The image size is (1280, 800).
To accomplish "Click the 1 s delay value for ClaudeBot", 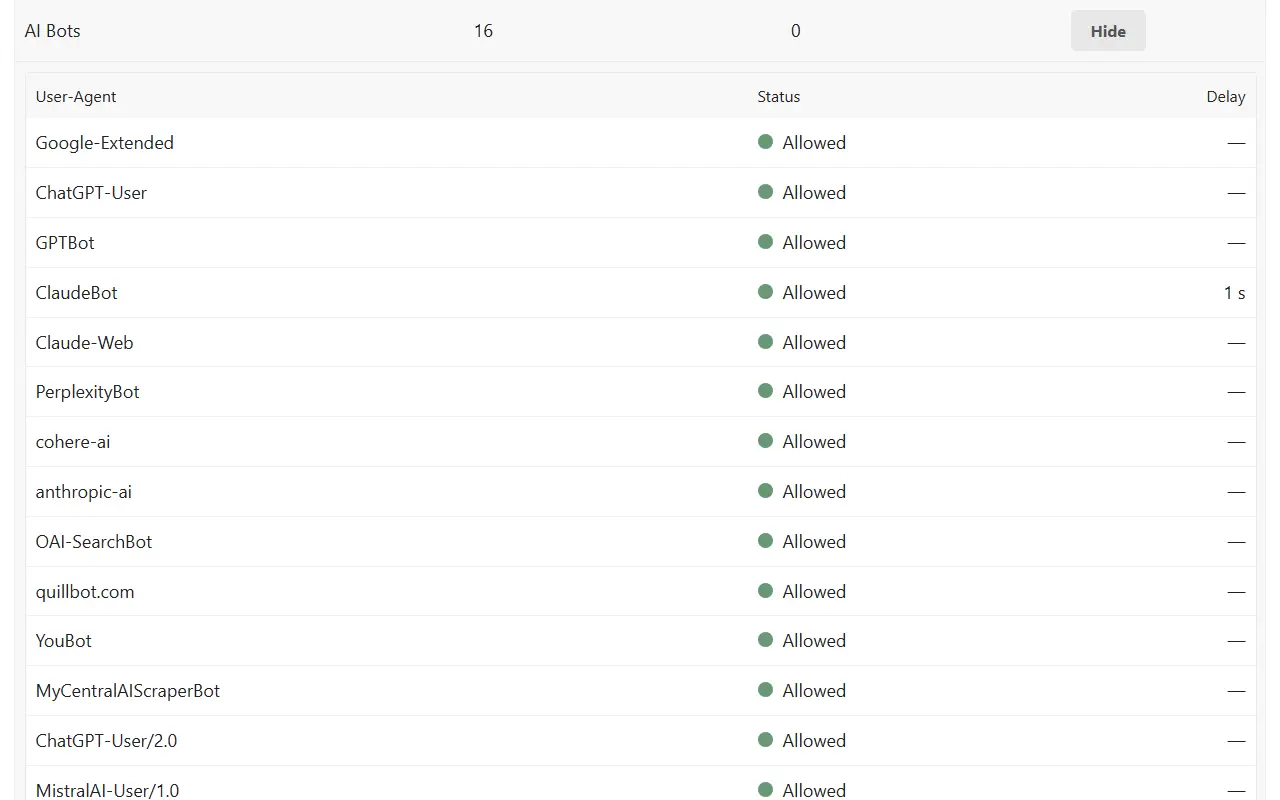I will (1234, 292).
